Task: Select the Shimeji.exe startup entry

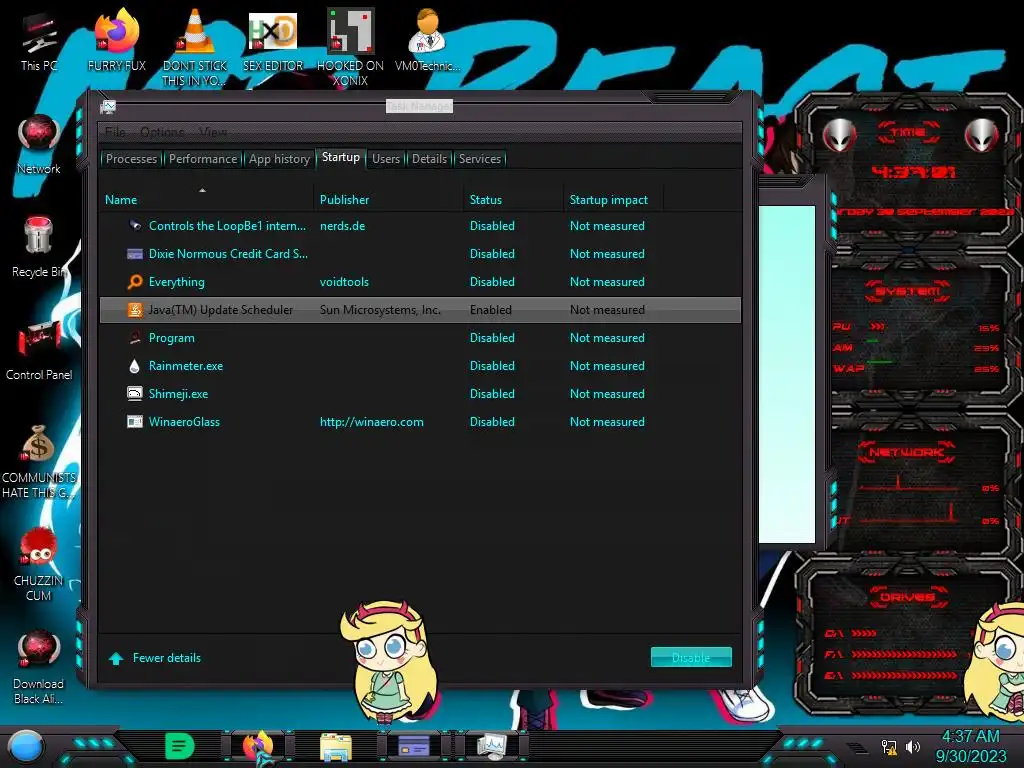Action: click(421, 393)
